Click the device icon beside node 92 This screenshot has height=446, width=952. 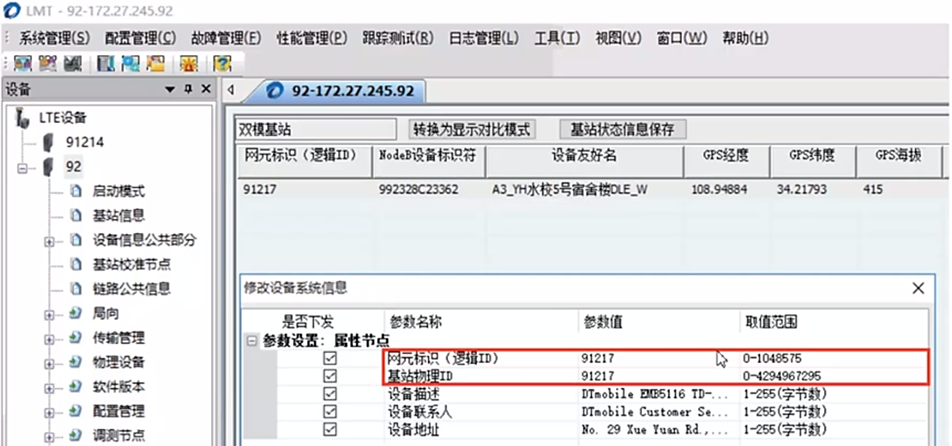click(x=48, y=167)
